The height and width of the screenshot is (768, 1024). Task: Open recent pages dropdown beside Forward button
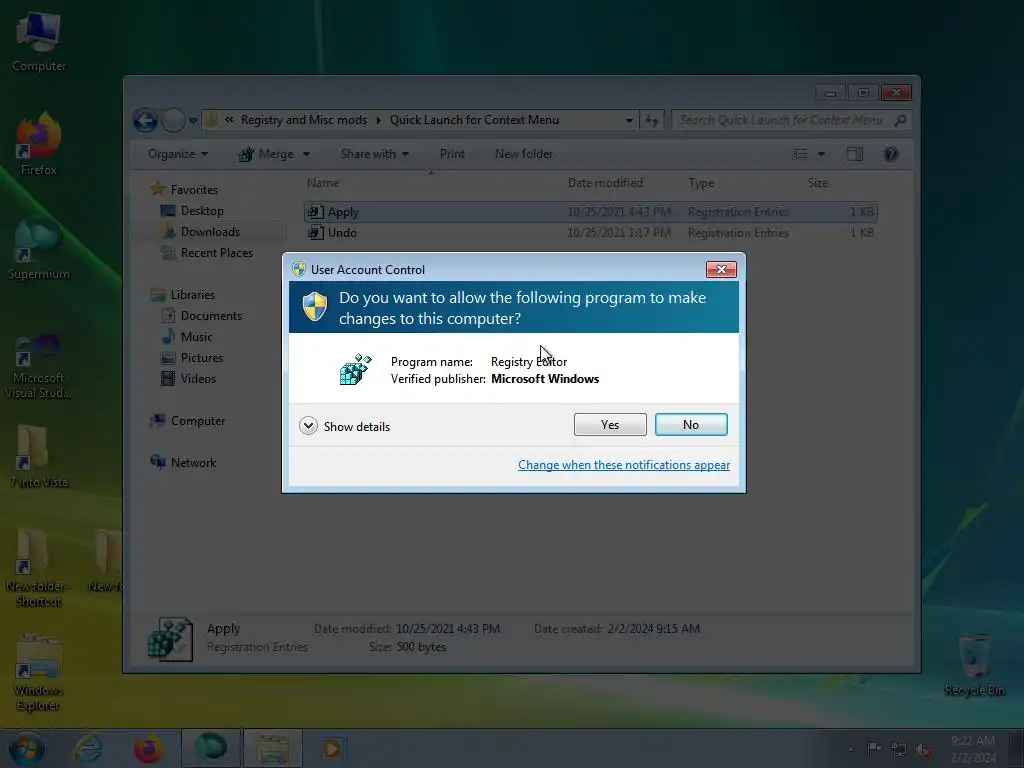193,120
